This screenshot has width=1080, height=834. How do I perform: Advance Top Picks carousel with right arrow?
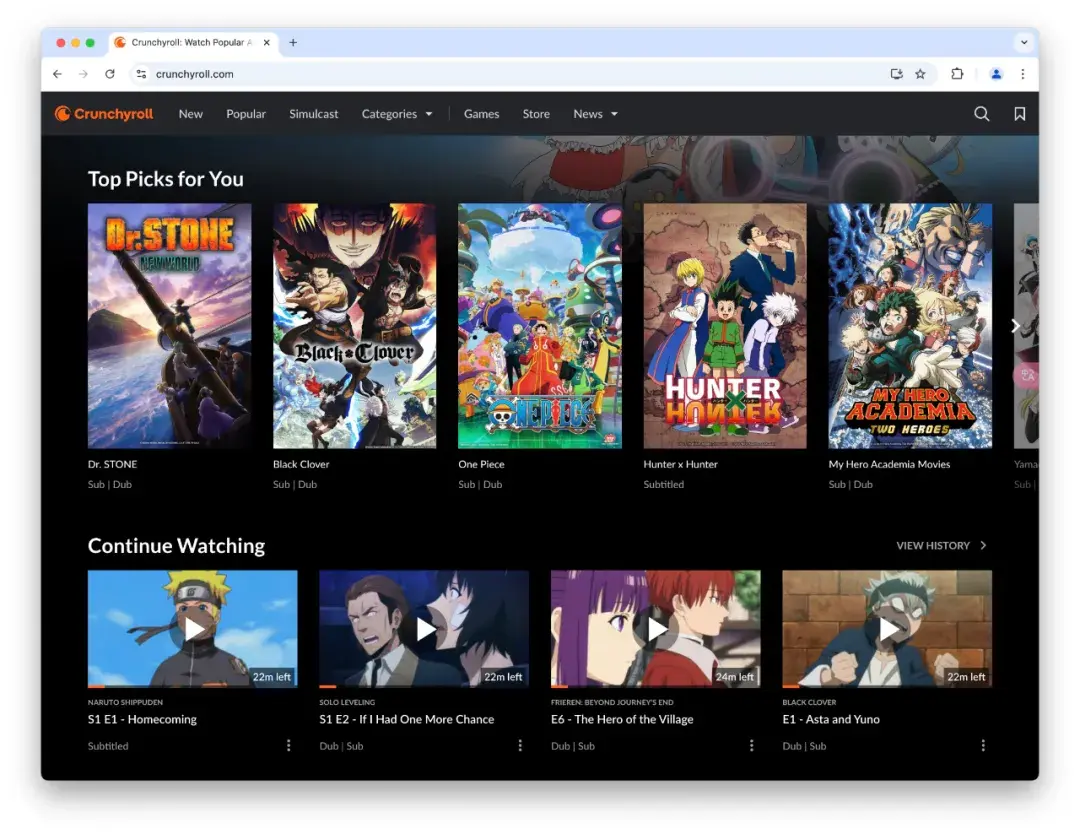click(1015, 326)
